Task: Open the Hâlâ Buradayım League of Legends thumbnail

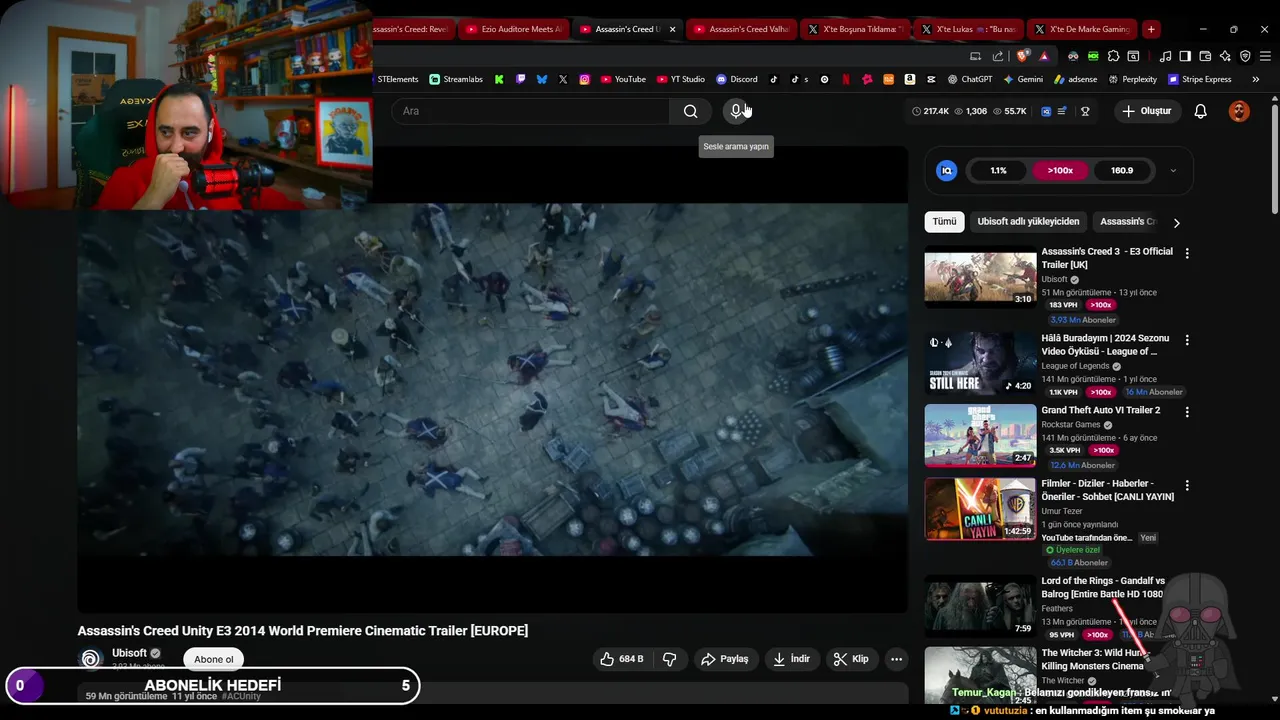Action: pos(980,363)
